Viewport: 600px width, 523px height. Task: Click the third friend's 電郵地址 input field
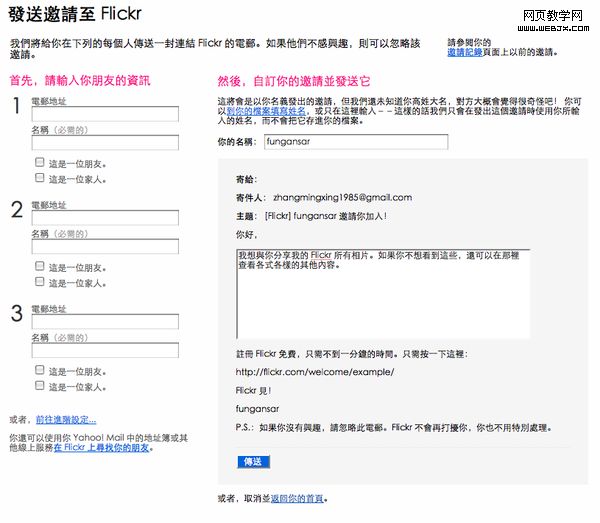(105, 323)
